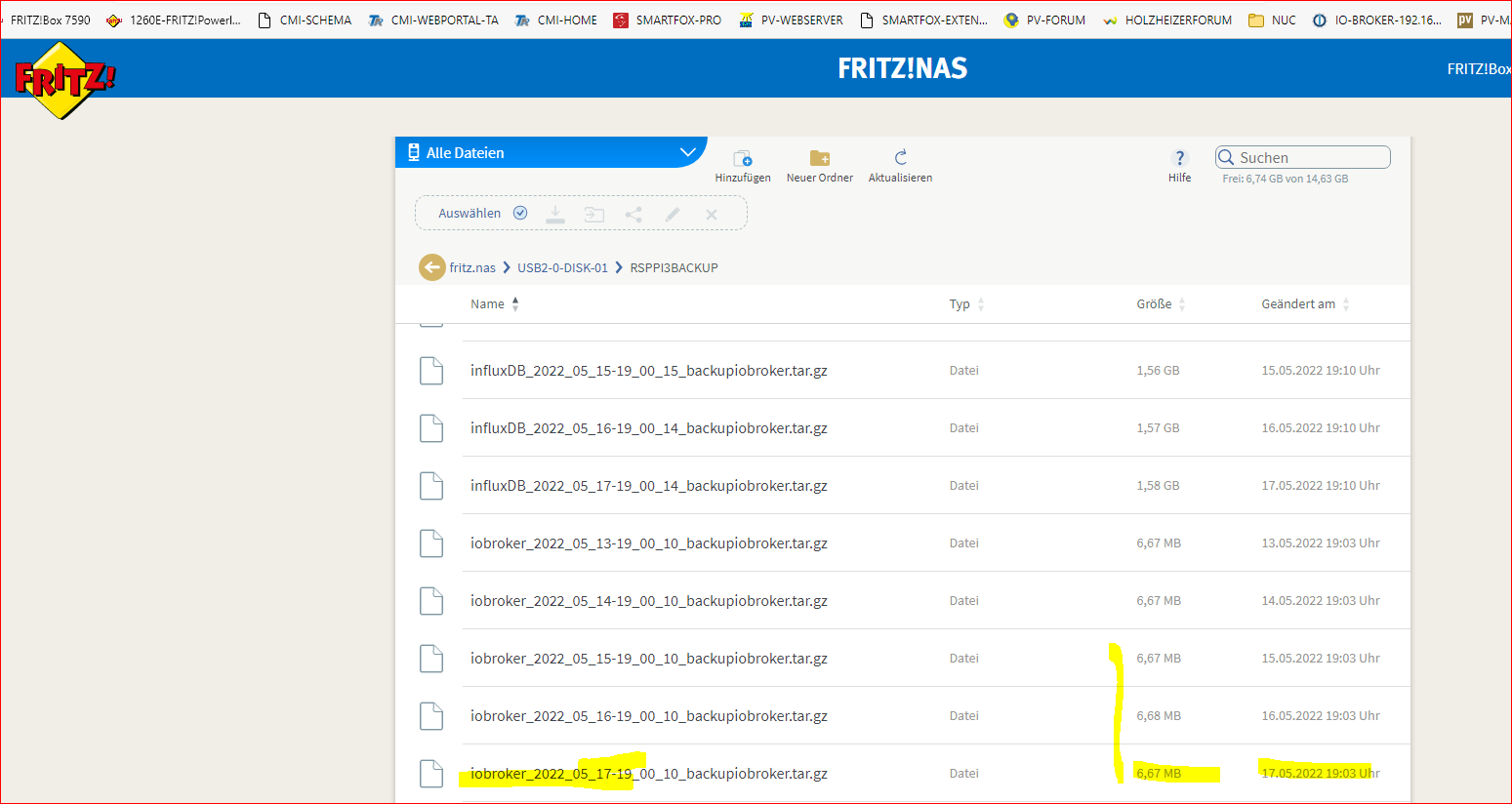Open the Hinzufügen upload icon
Image resolution: width=1512 pixels, height=804 pixels.
point(743,158)
